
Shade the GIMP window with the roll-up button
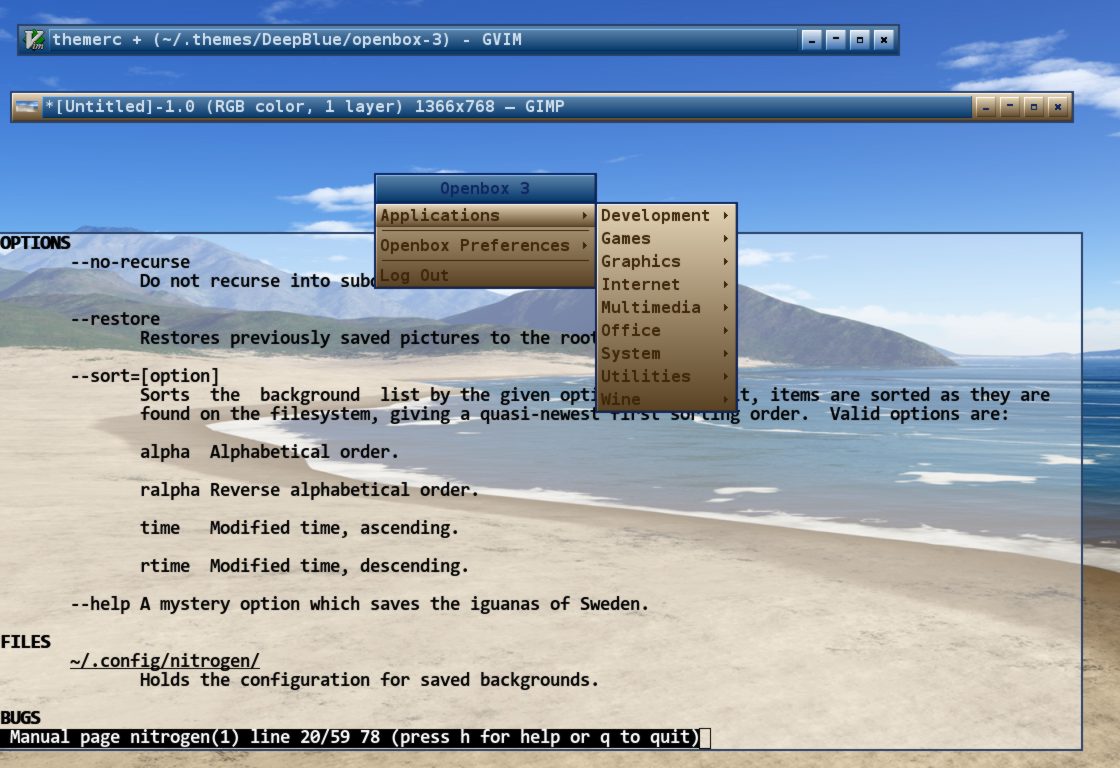pyautogui.click(x=1010, y=107)
